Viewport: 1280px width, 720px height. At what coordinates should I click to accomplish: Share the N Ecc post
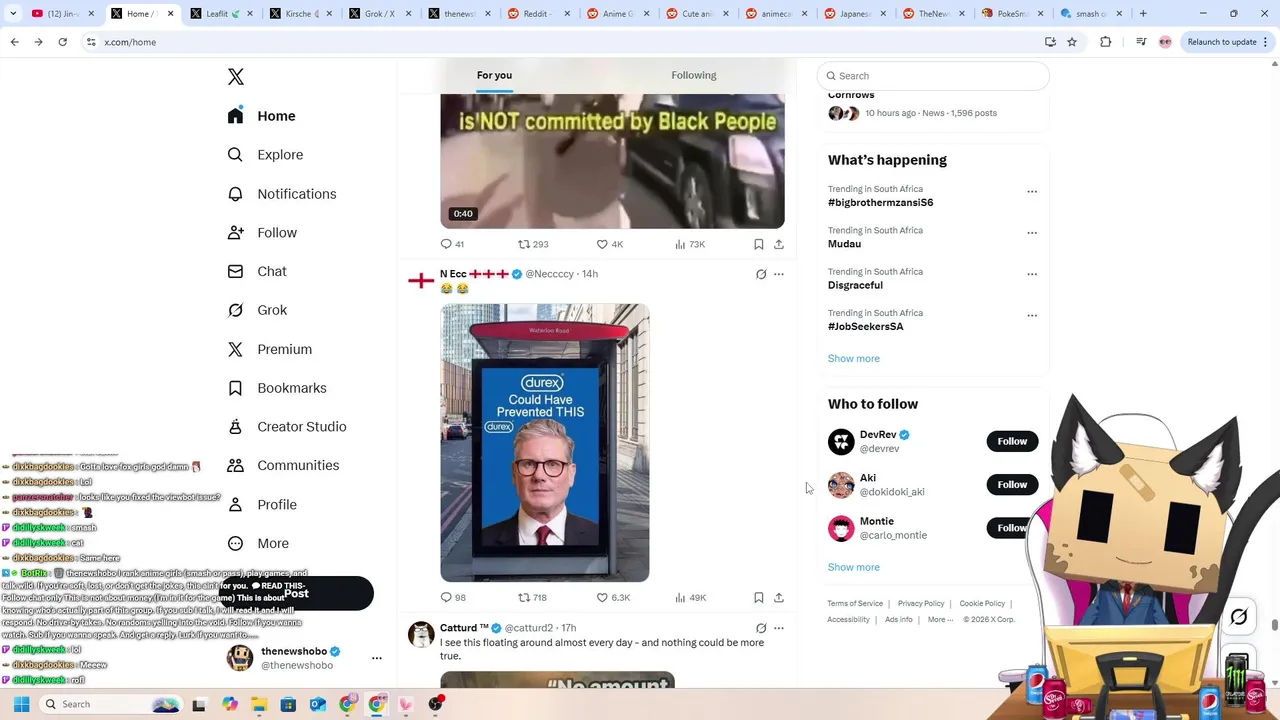[x=779, y=598]
